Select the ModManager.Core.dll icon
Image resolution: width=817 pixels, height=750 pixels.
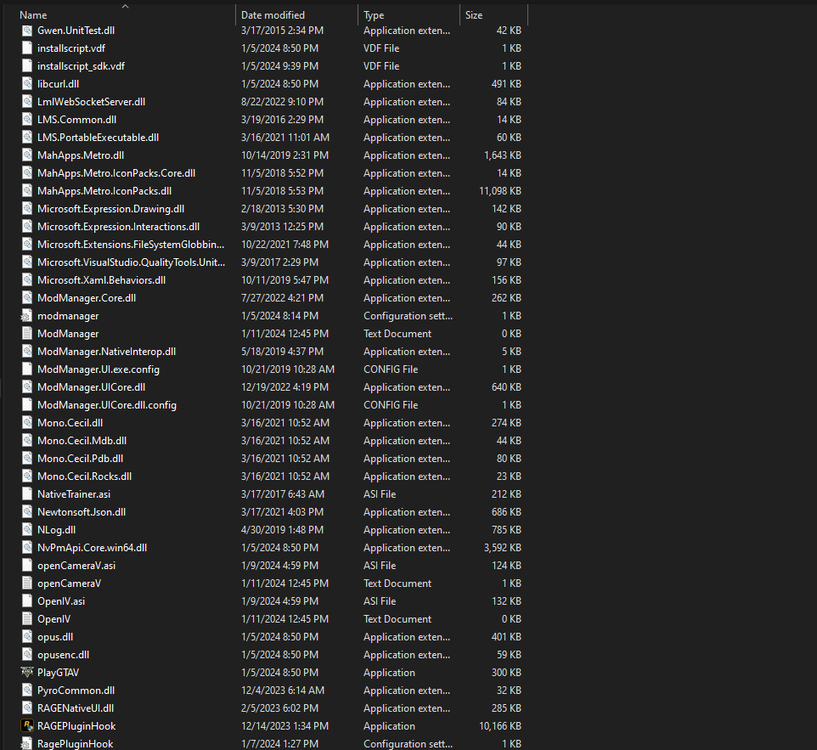coord(27,297)
